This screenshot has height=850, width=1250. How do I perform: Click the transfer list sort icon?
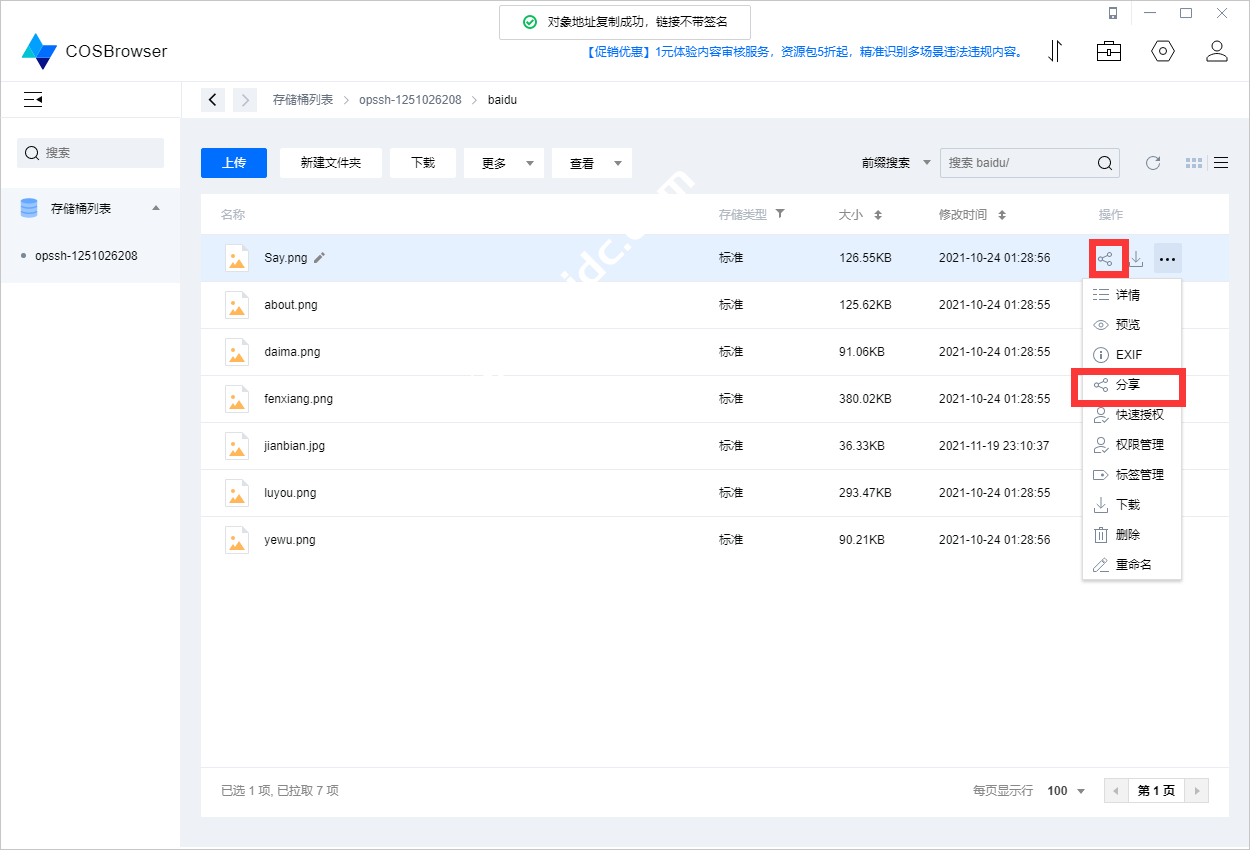pos(1055,50)
